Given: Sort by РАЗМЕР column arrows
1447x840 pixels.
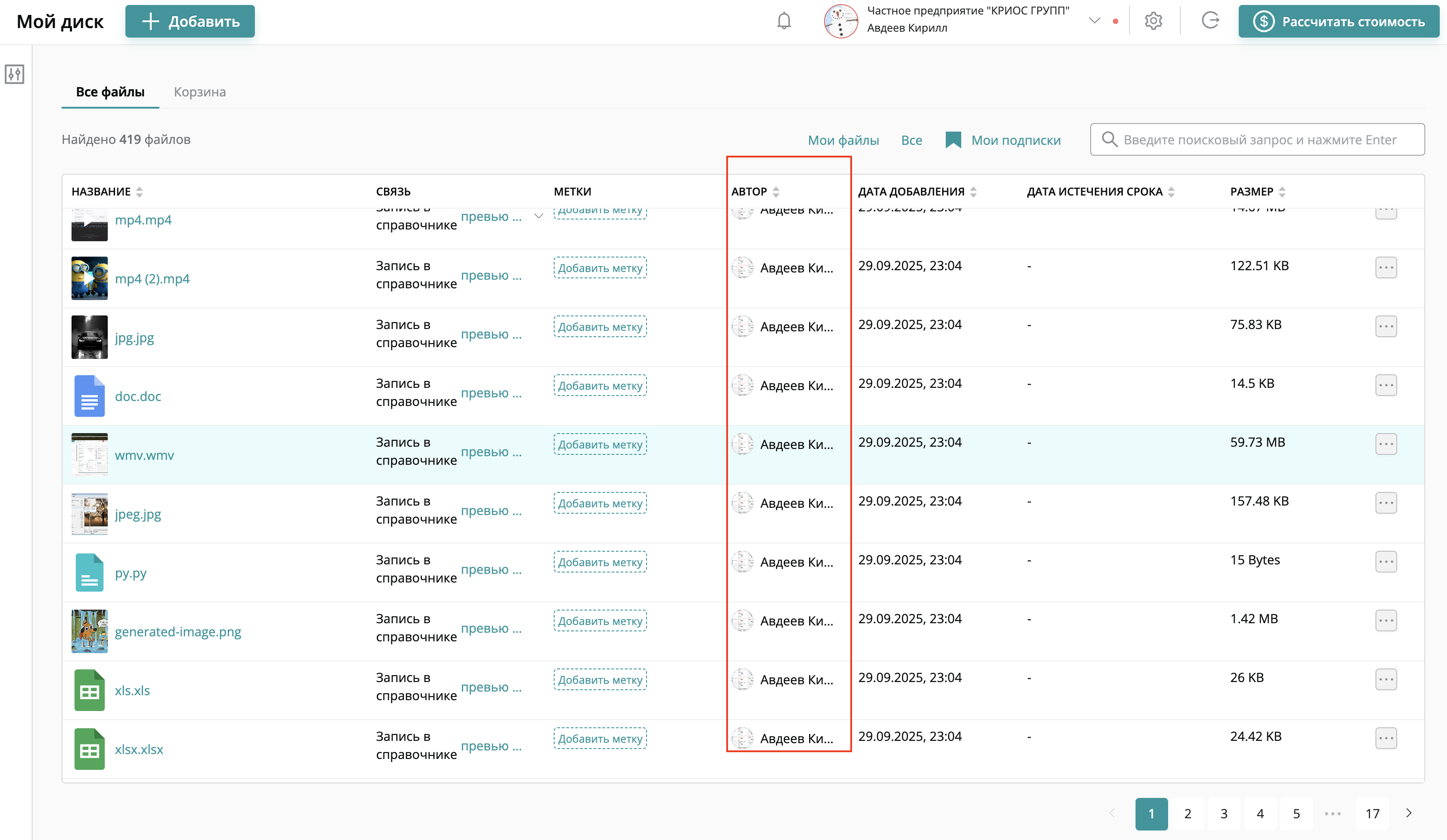Looking at the screenshot, I should 1282,192.
